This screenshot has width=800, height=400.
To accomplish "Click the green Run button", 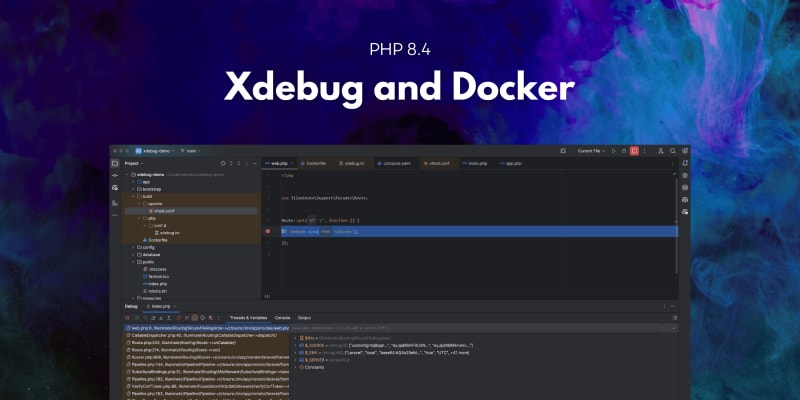I will tap(614, 150).
